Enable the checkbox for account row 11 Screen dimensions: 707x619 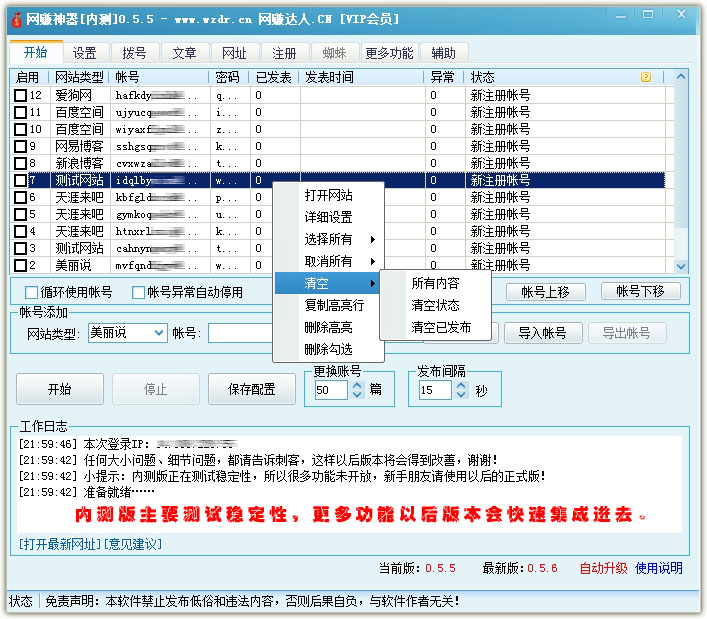20,112
